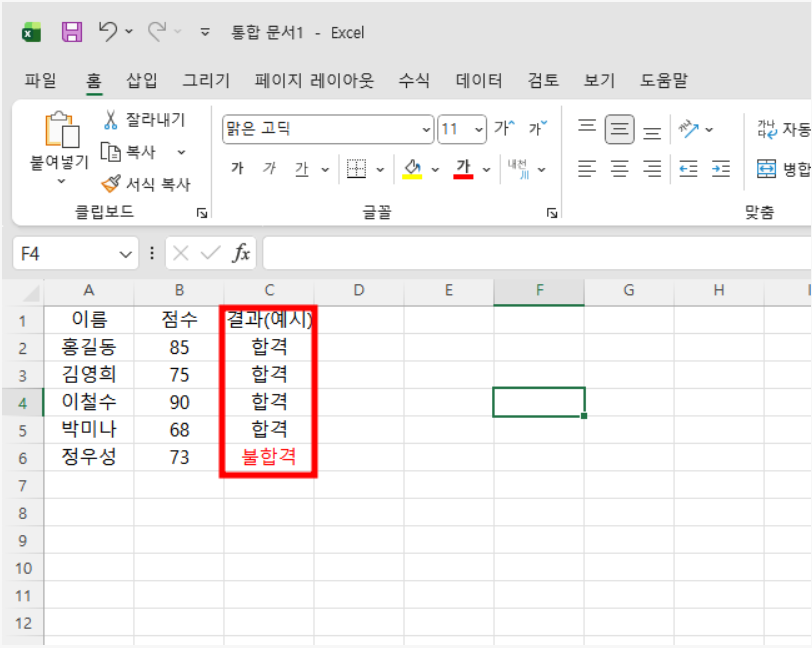Image resolution: width=812 pixels, height=648 pixels.
Task: Toggle bold text formatting
Action: click(237, 169)
